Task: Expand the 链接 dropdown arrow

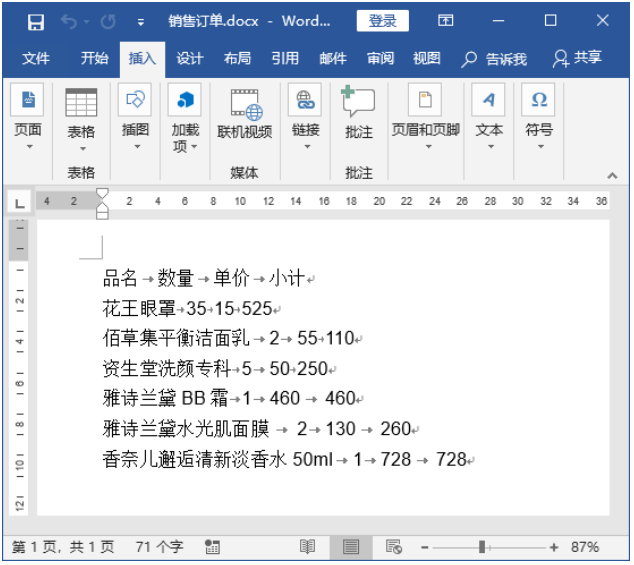Action: [x=307, y=147]
